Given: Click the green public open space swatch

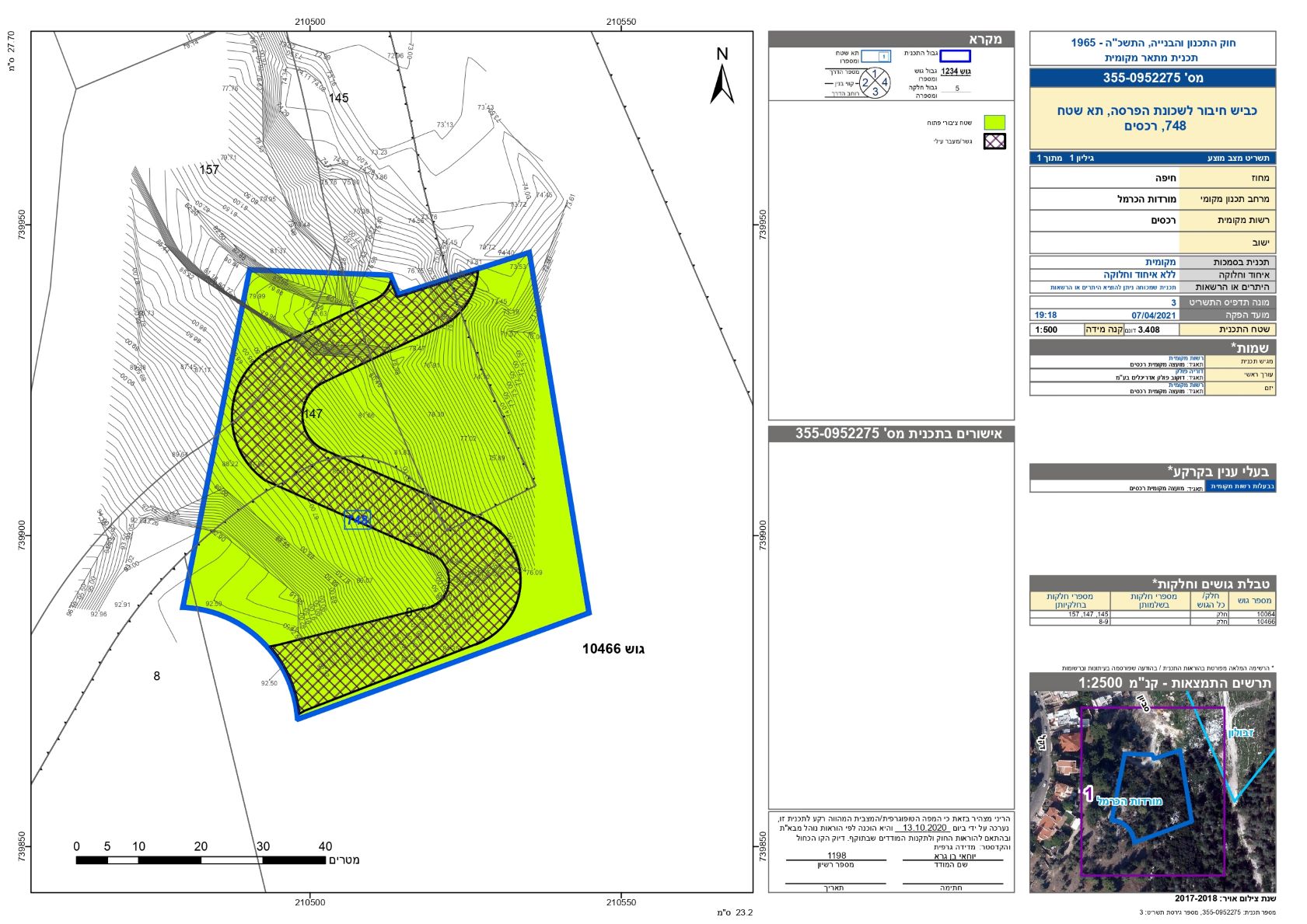Looking at the screenshot, I should [x=994, y=122].
